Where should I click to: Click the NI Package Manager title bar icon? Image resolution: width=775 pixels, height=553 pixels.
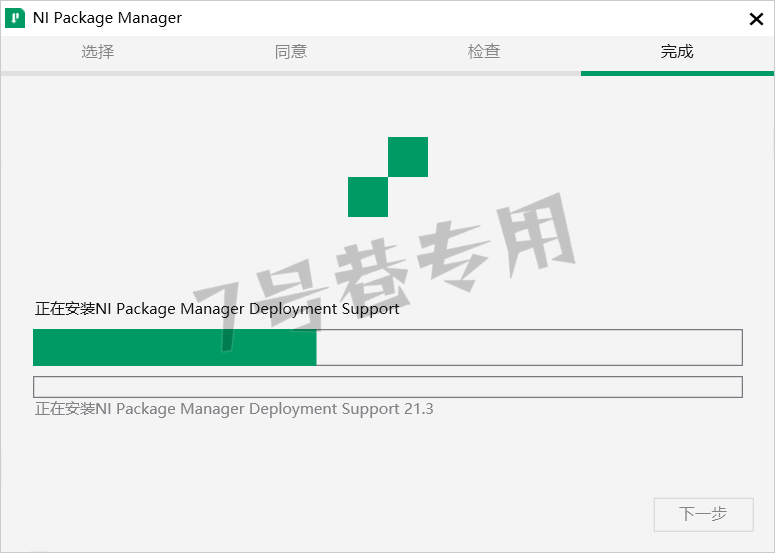pyautogui.click(x=16, y=18)
